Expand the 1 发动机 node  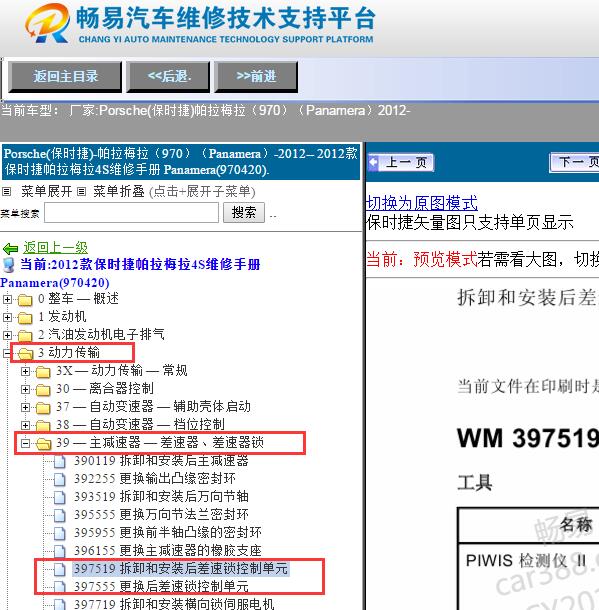[7, 317]
